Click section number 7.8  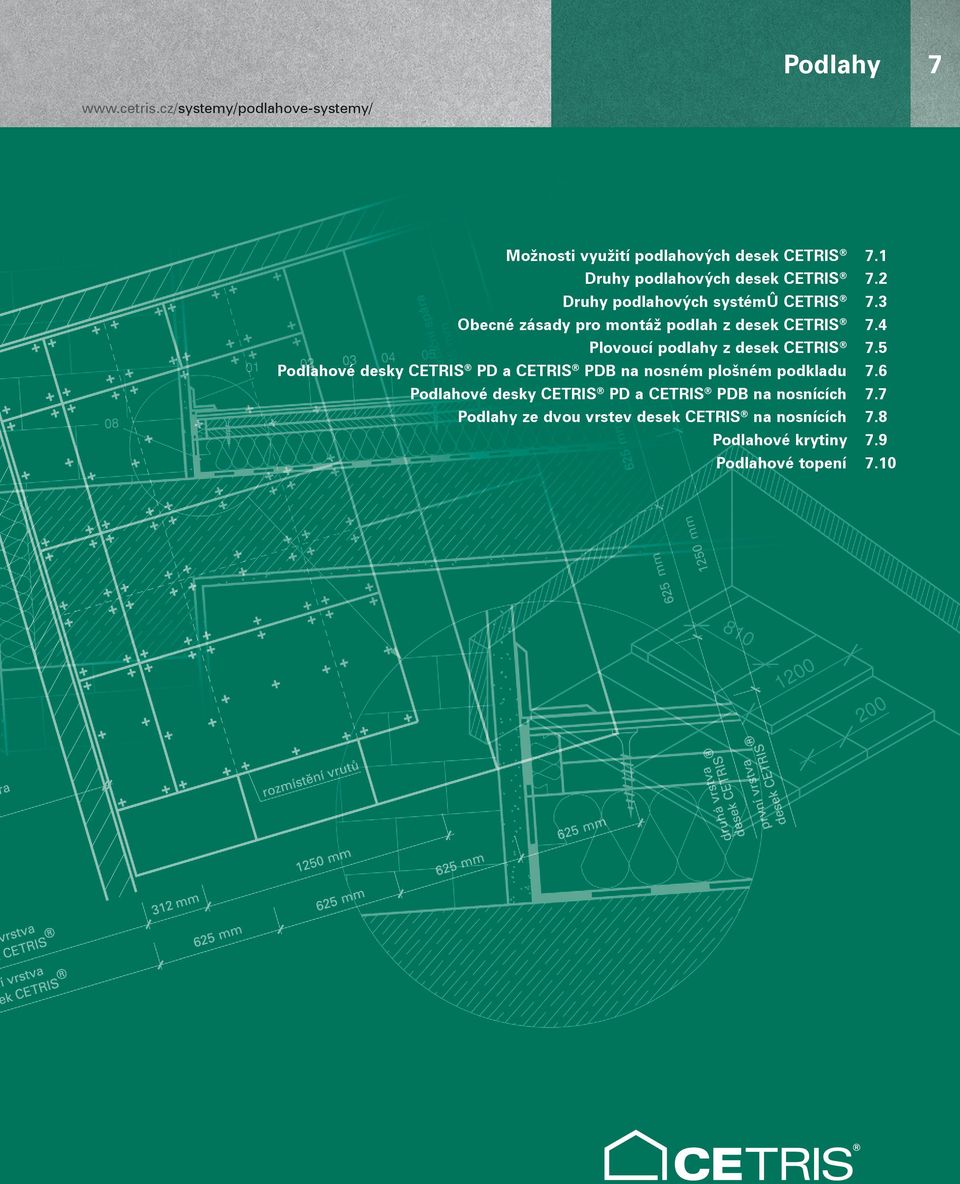(x=875, y=417)
